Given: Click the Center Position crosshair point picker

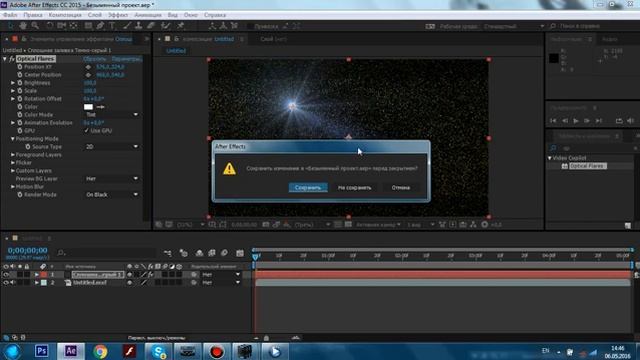Looking at the screenshot, I should pos(88,75).
